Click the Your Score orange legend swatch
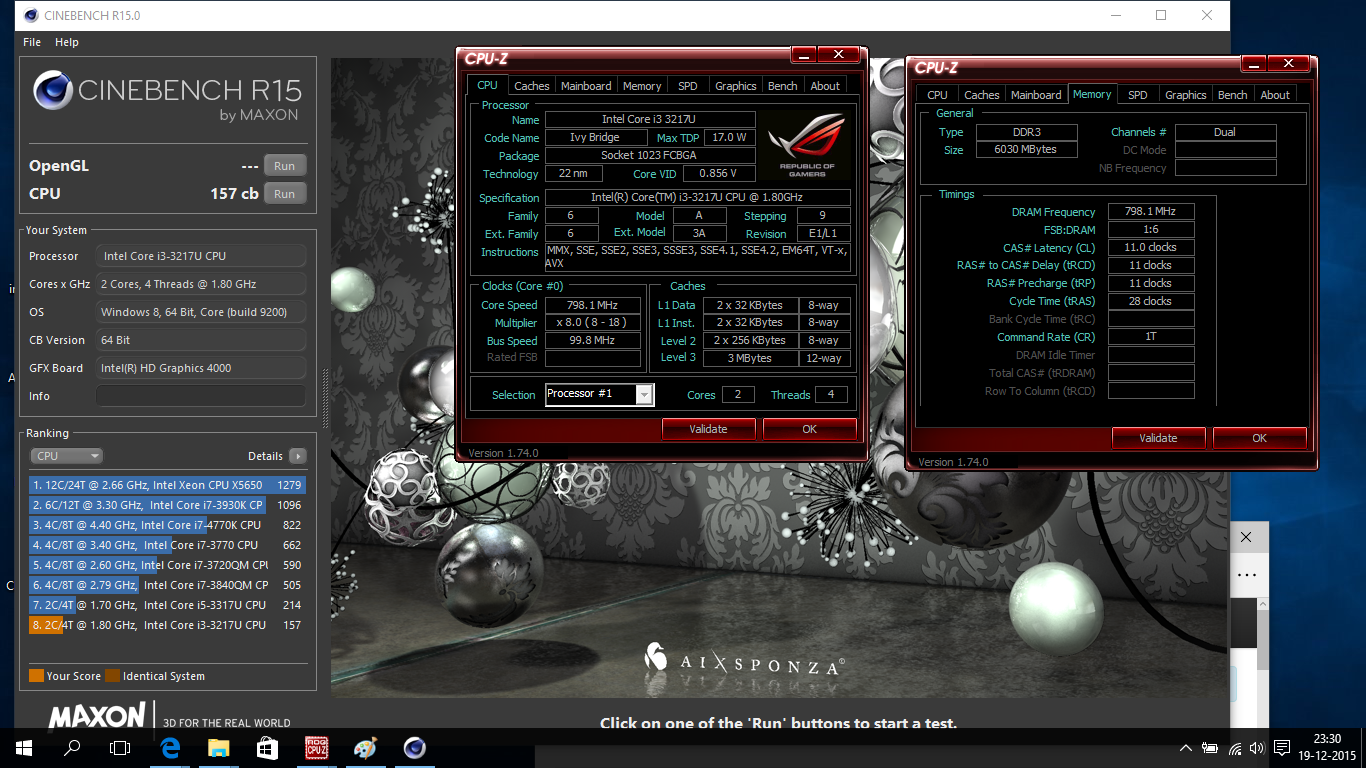Screen dimensions: 1366x768 click(x=37, y=676)
